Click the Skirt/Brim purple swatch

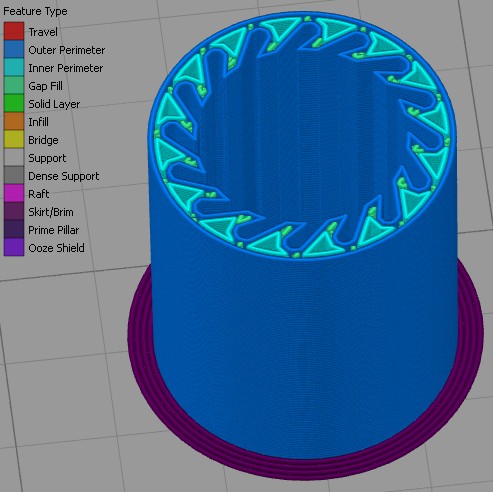pos(14,211)
